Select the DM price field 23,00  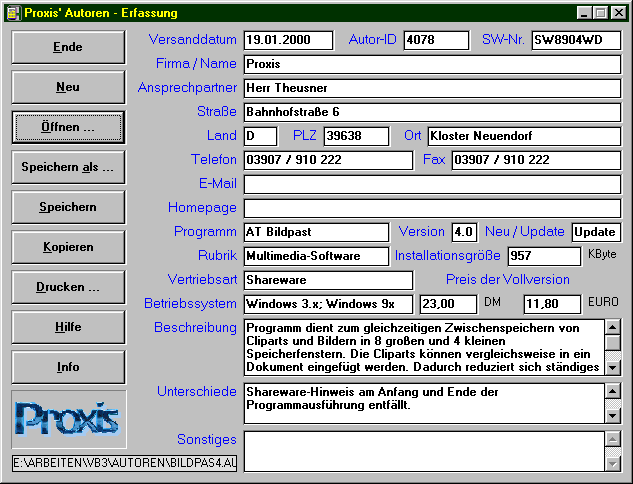click(448, 304)
